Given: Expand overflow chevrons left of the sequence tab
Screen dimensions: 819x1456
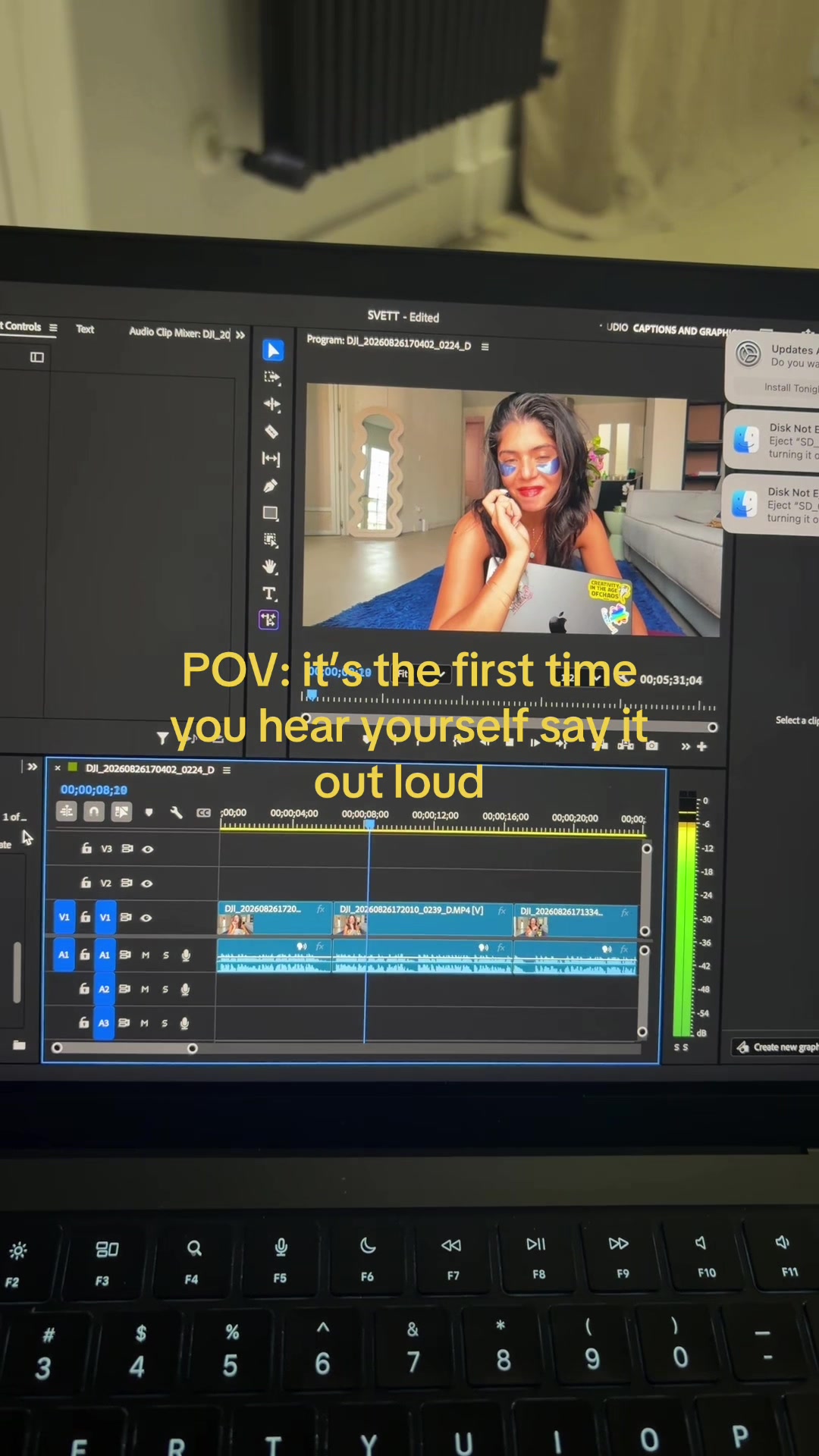Looking at the screenshot, I should [32, 767].
